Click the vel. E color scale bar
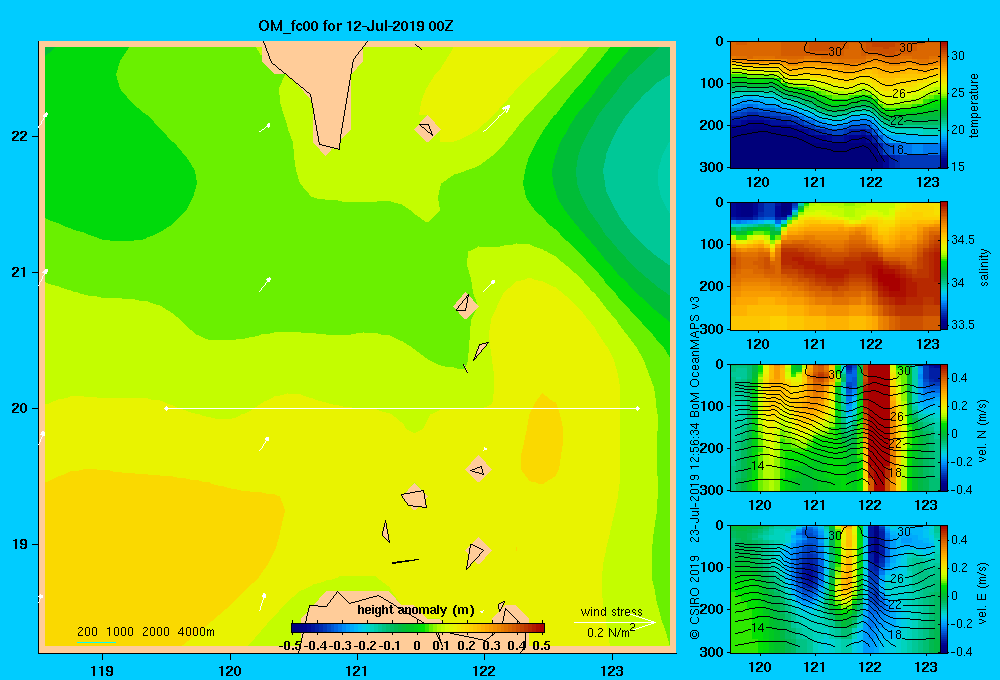Viewport: 1000px width, 680px height. click(944, 589)
